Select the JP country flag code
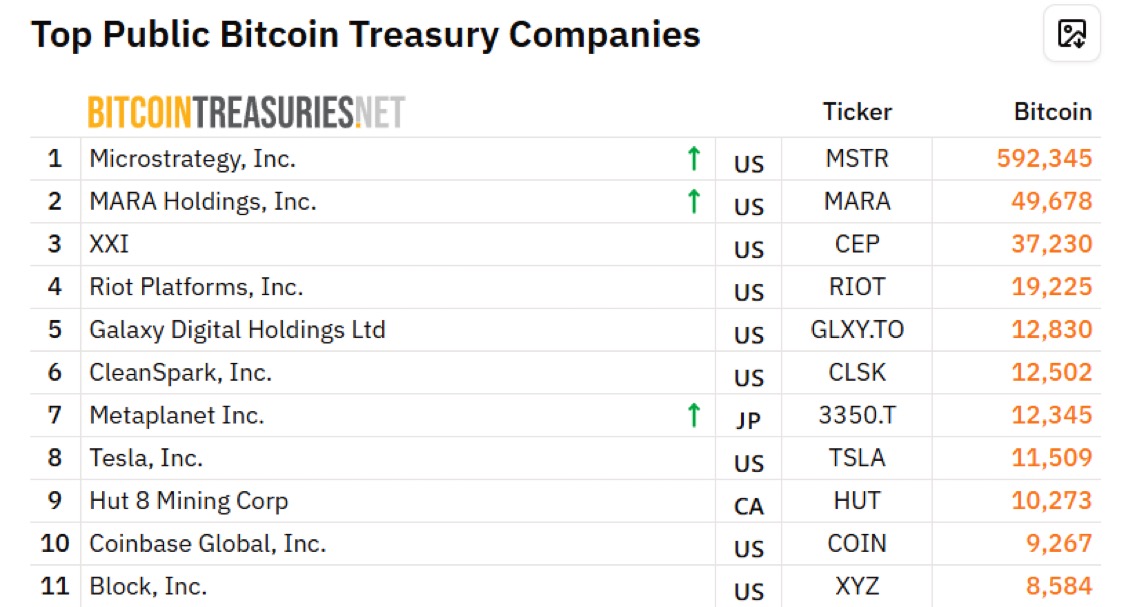 (748, 420)
